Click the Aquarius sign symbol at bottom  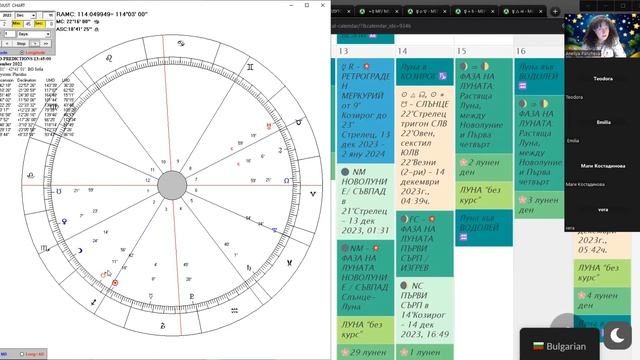click(x=234, y=311)
